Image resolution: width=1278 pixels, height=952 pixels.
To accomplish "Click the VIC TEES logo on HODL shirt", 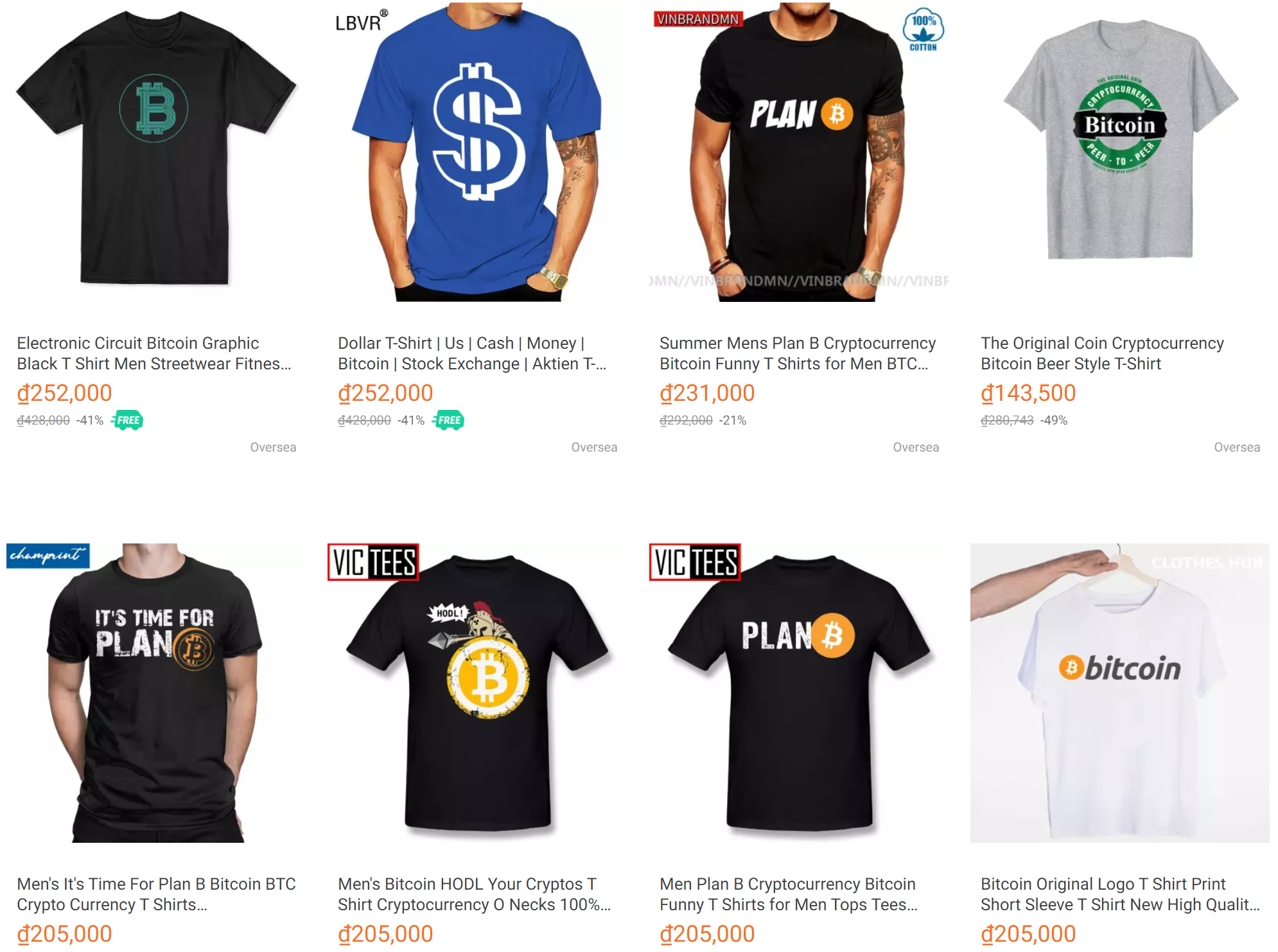I will pyautogui.click(x=373, y=562).
